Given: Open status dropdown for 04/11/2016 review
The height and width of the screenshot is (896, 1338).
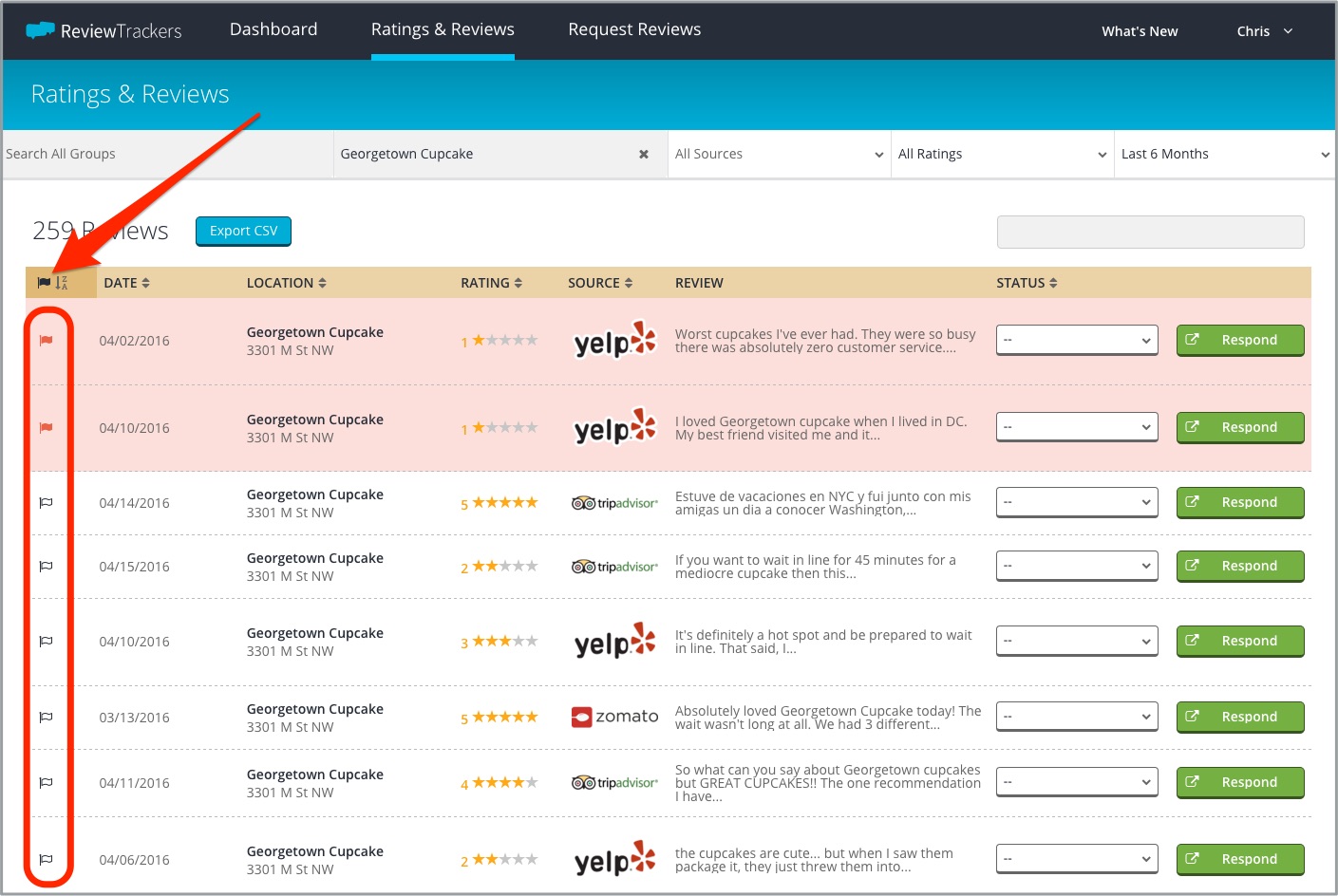Looking at the screenshot, I should coord(1077,782).
